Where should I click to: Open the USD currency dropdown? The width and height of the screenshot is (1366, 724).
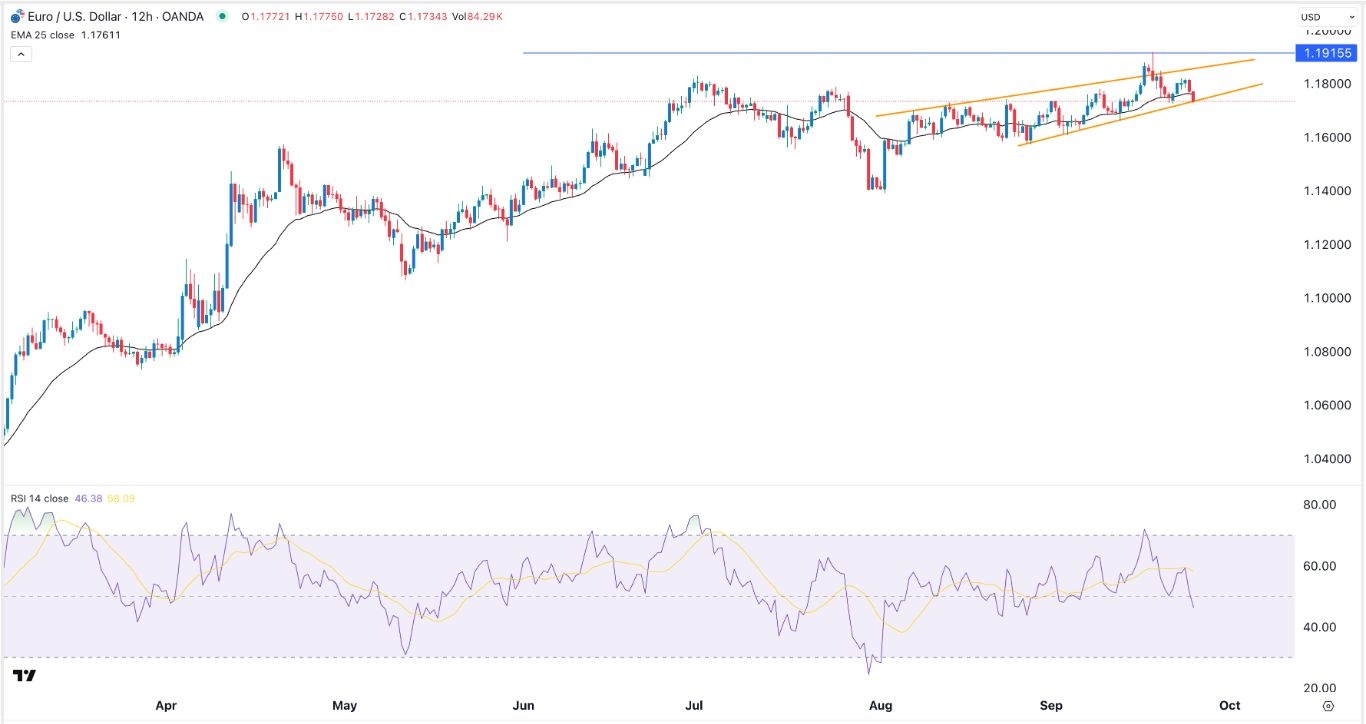1327,16
